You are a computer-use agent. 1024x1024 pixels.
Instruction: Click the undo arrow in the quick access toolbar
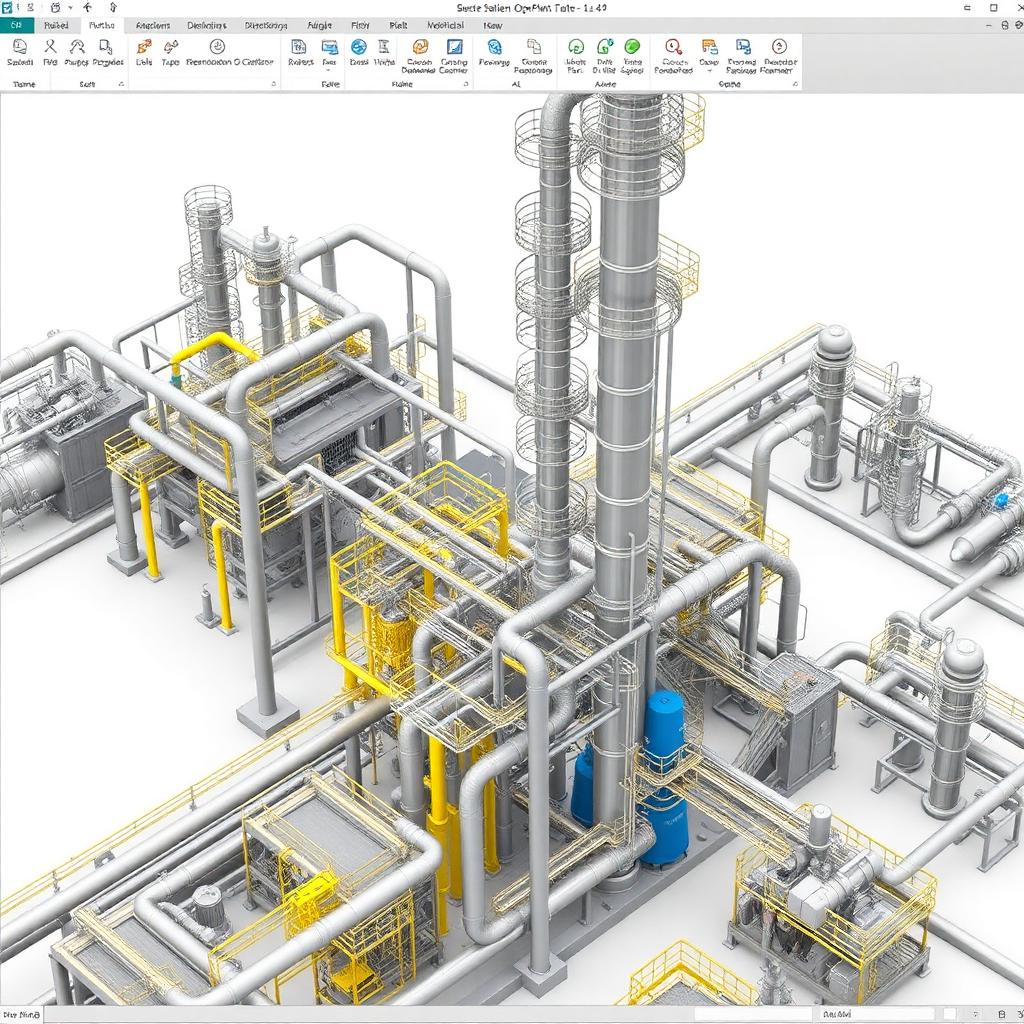[88, 8]
